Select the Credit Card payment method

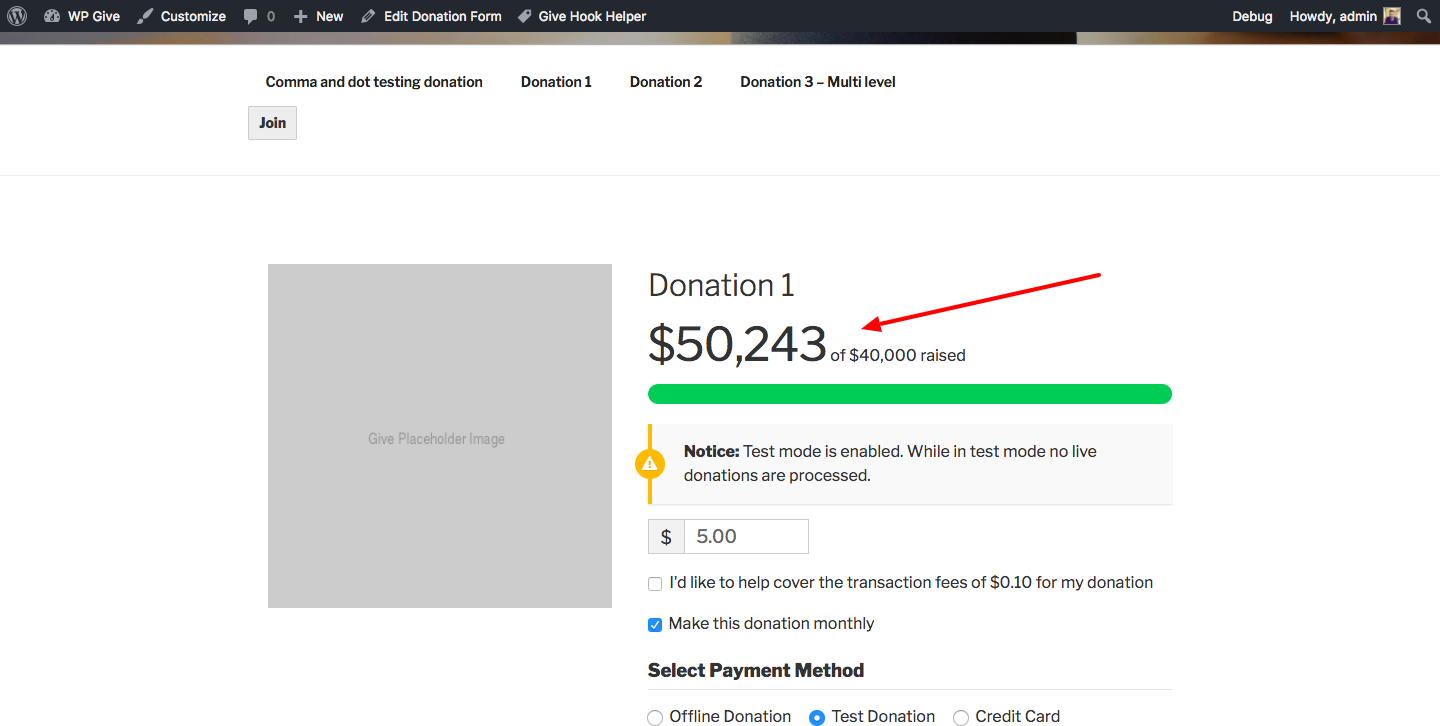click(961, 717)
